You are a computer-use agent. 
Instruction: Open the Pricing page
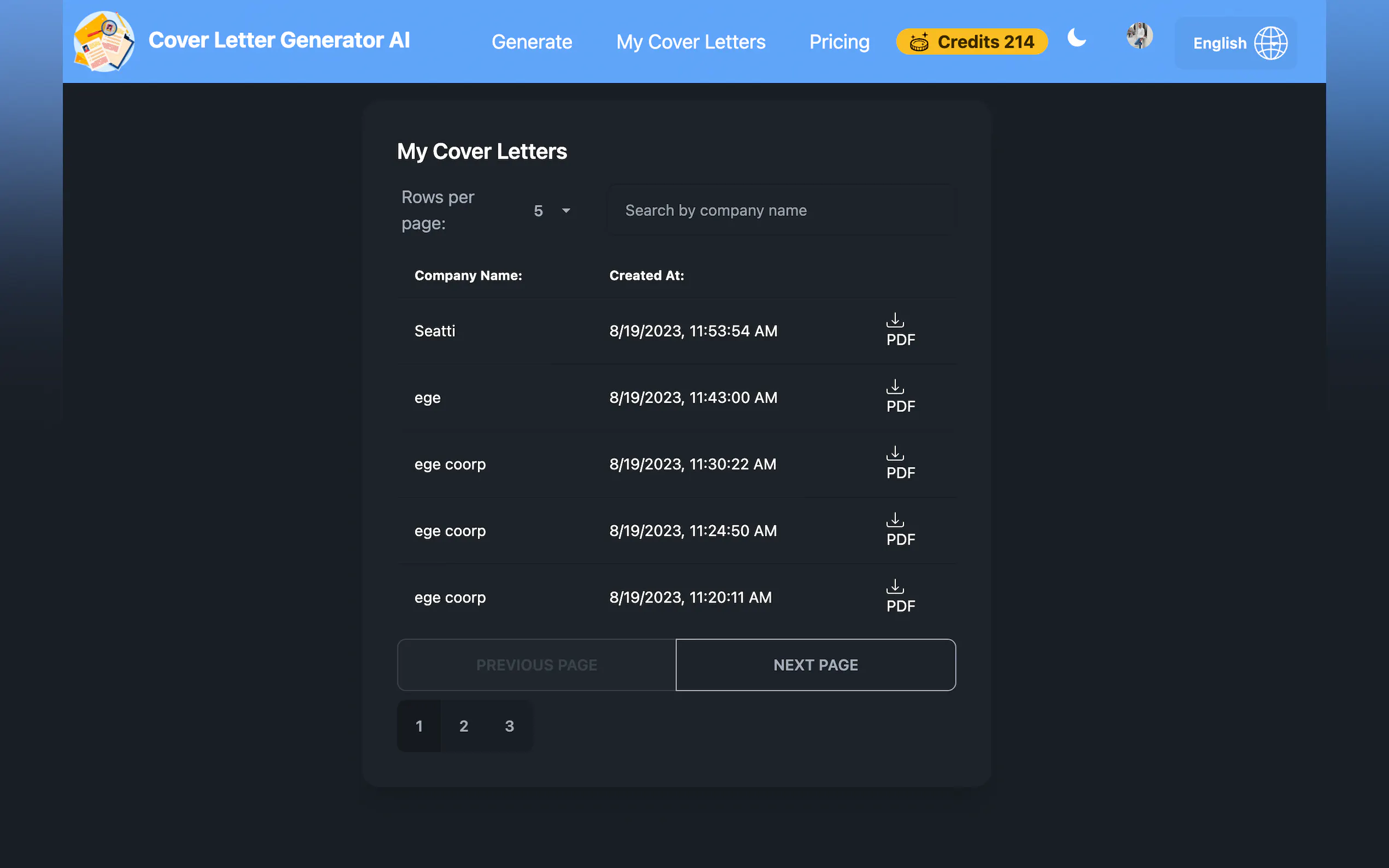pos(839,42)
